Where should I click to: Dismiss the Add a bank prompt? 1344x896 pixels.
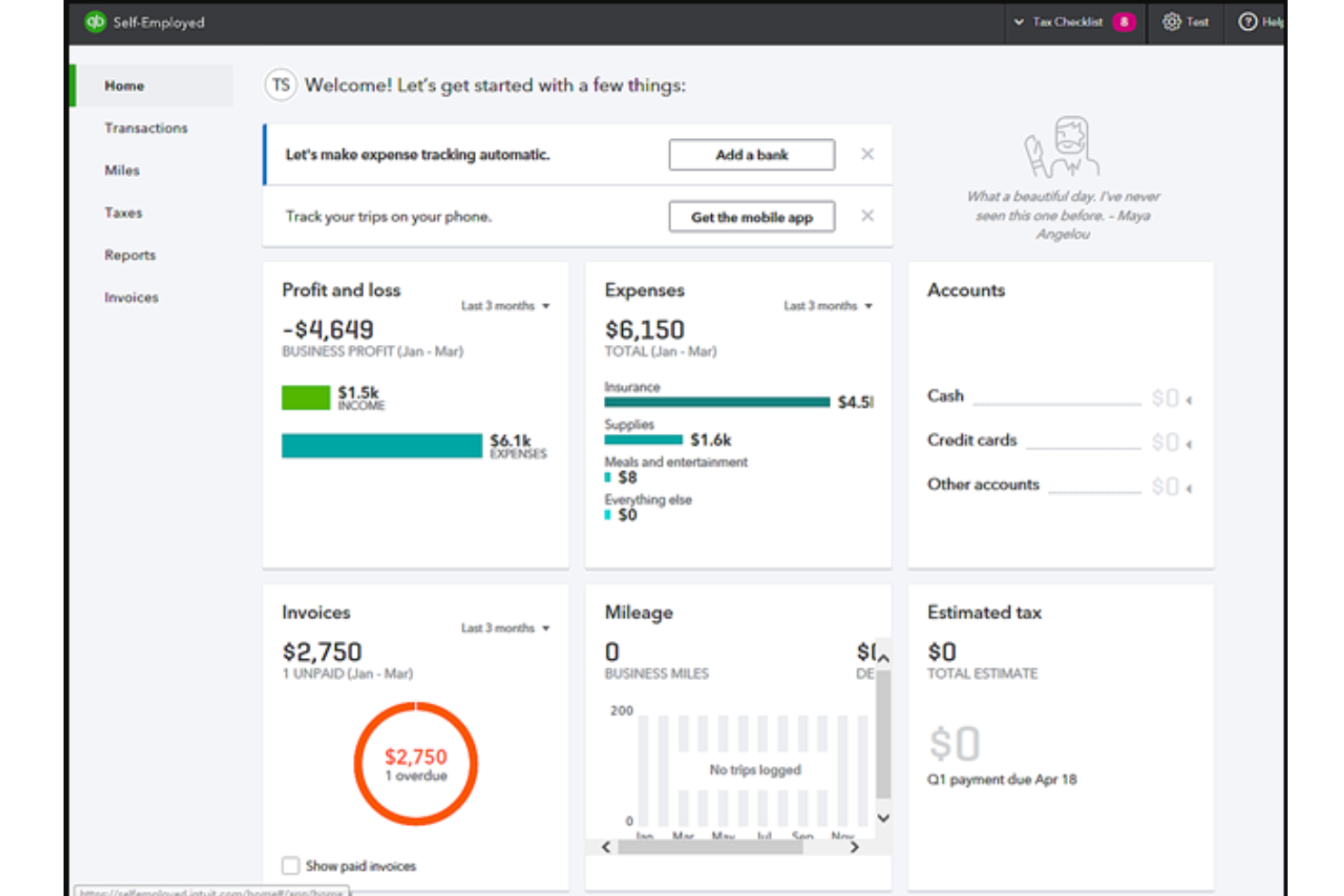[867, 154]
